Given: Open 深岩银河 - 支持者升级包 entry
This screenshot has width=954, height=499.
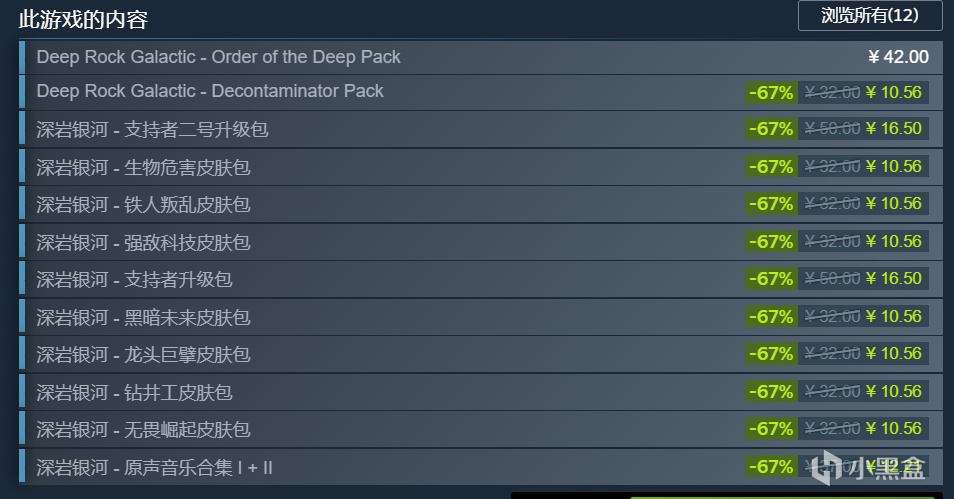Looking at the screenshot, I should [x=481, y=279].
